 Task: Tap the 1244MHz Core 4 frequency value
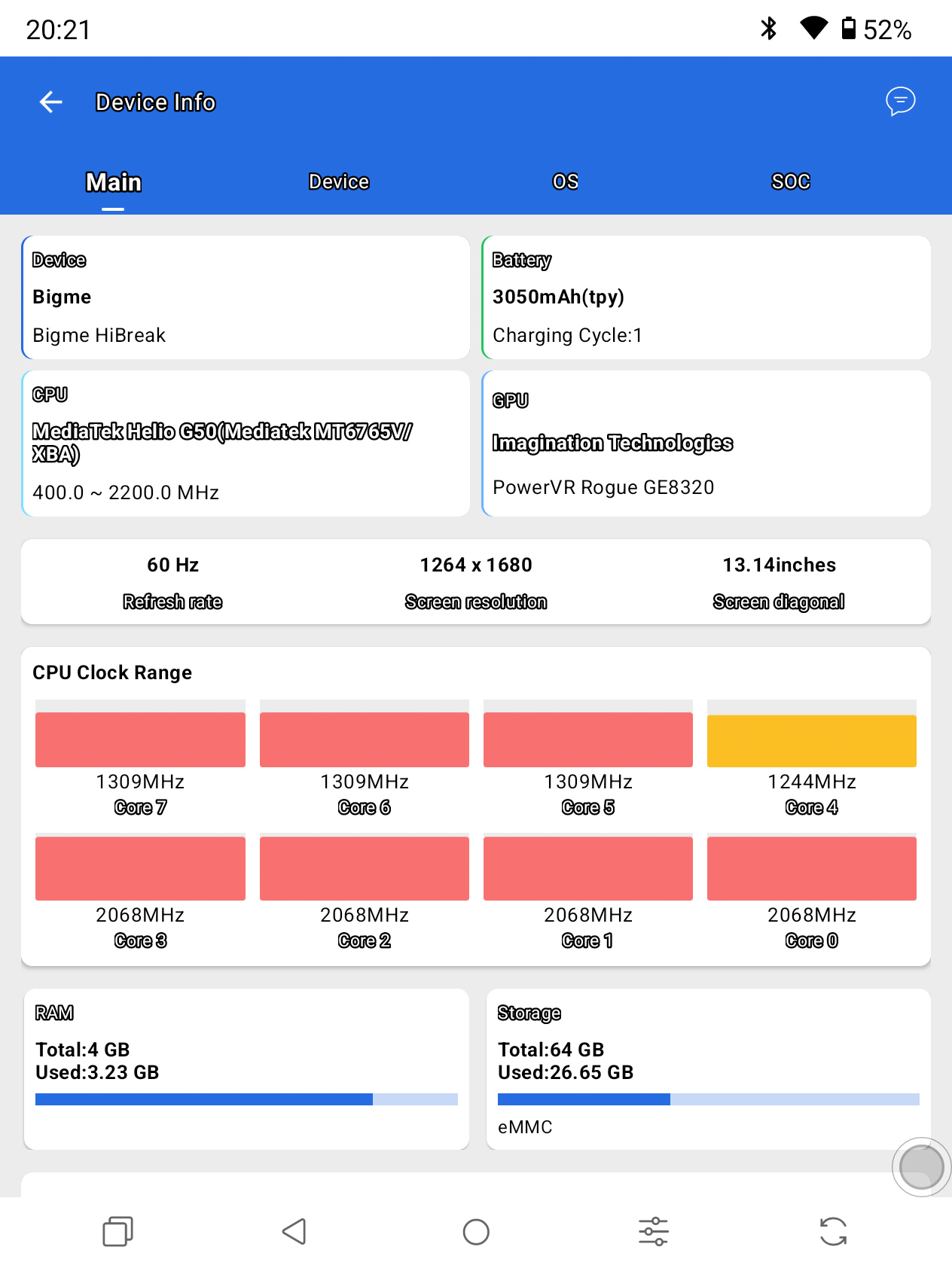pos(812,782)
